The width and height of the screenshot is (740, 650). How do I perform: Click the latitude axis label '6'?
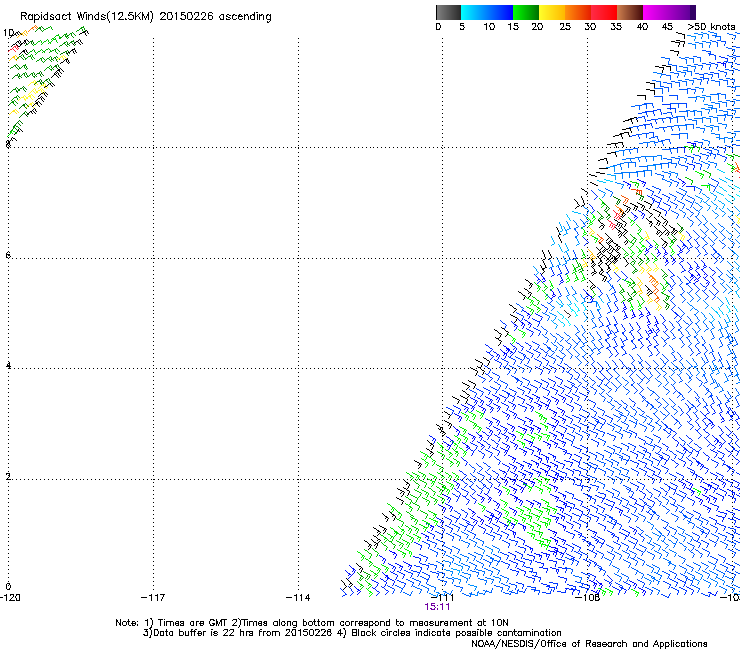8,255
